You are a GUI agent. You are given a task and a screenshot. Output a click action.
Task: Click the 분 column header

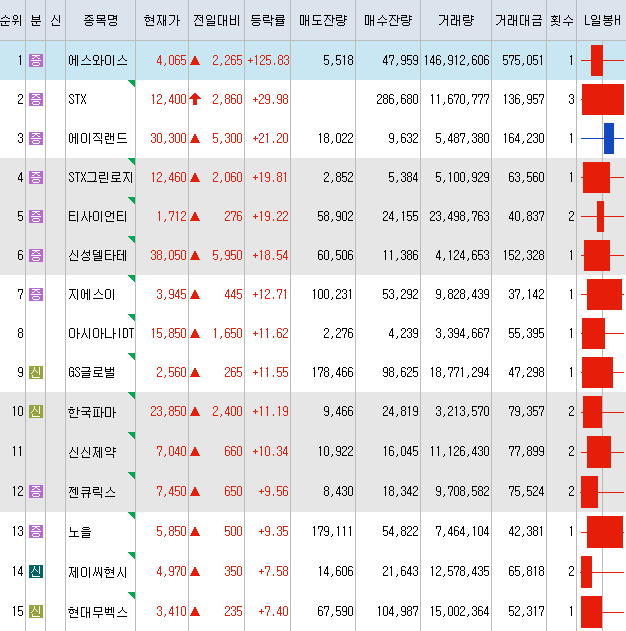36,20
